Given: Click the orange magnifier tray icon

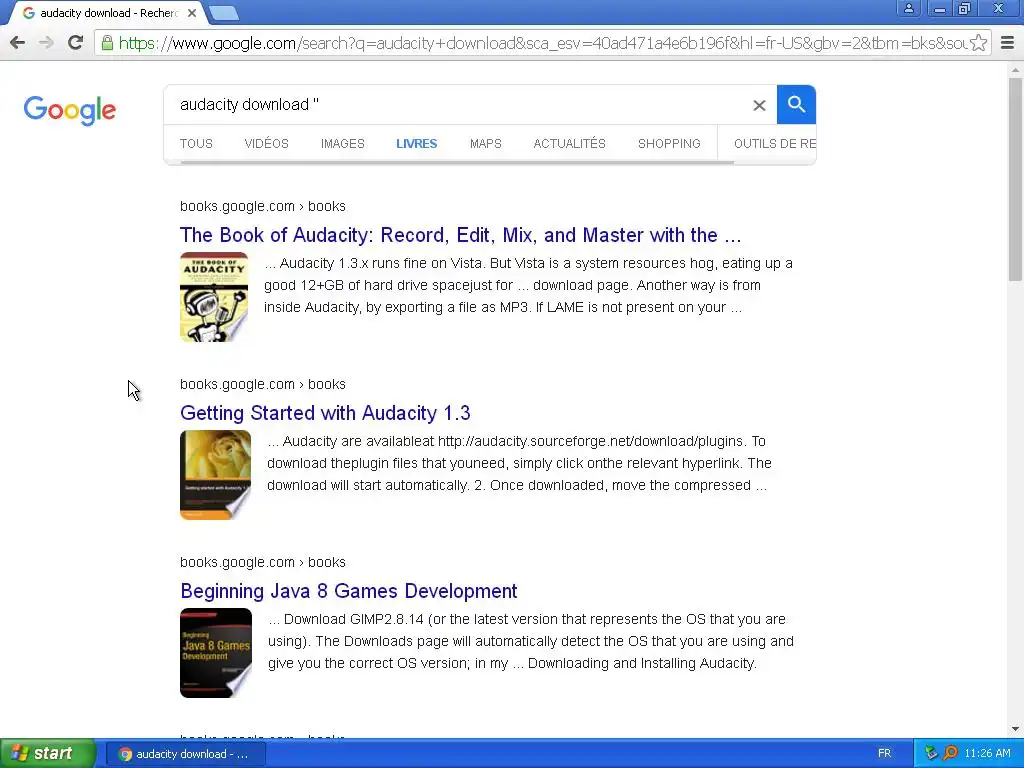Looking at the screenshot, I should pyautogui.click(x=950, y=754).
